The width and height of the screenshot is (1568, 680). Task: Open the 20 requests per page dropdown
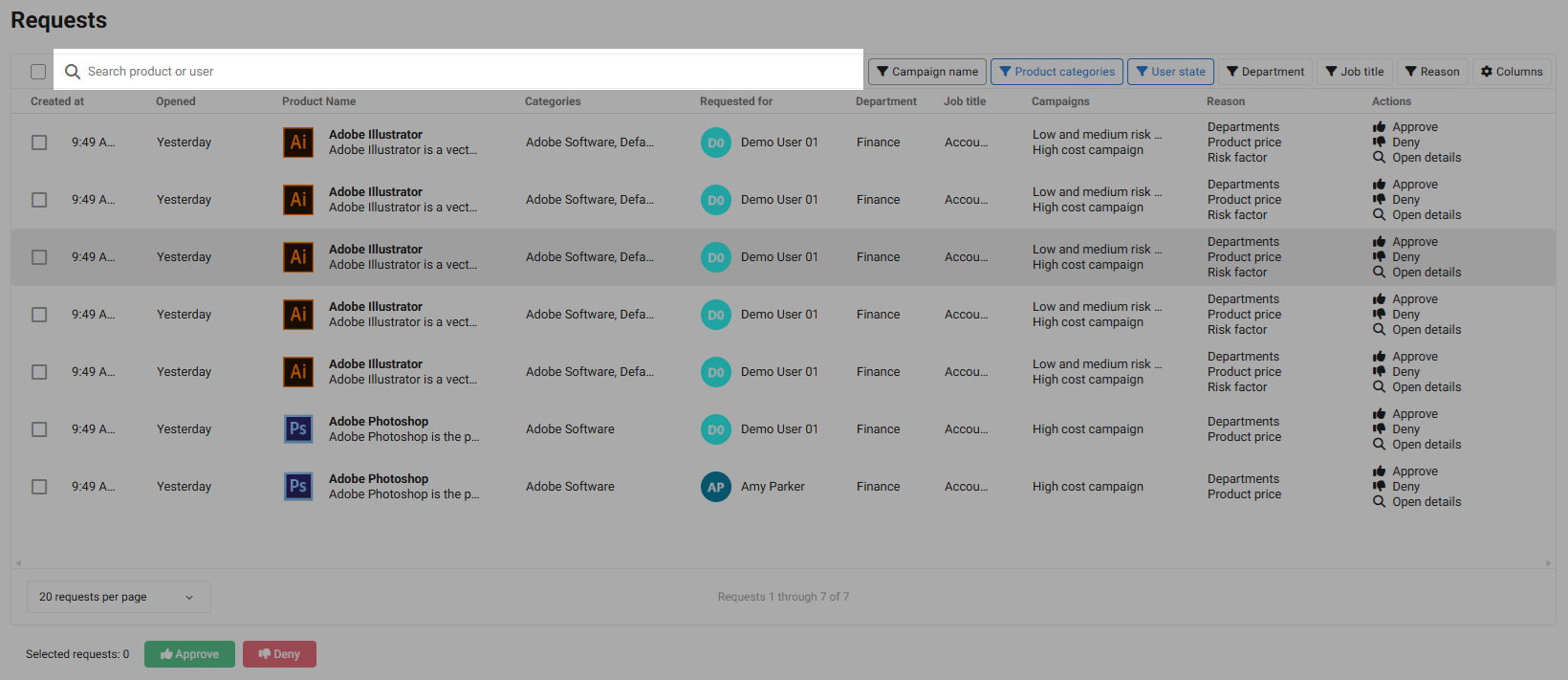(118, 597)
